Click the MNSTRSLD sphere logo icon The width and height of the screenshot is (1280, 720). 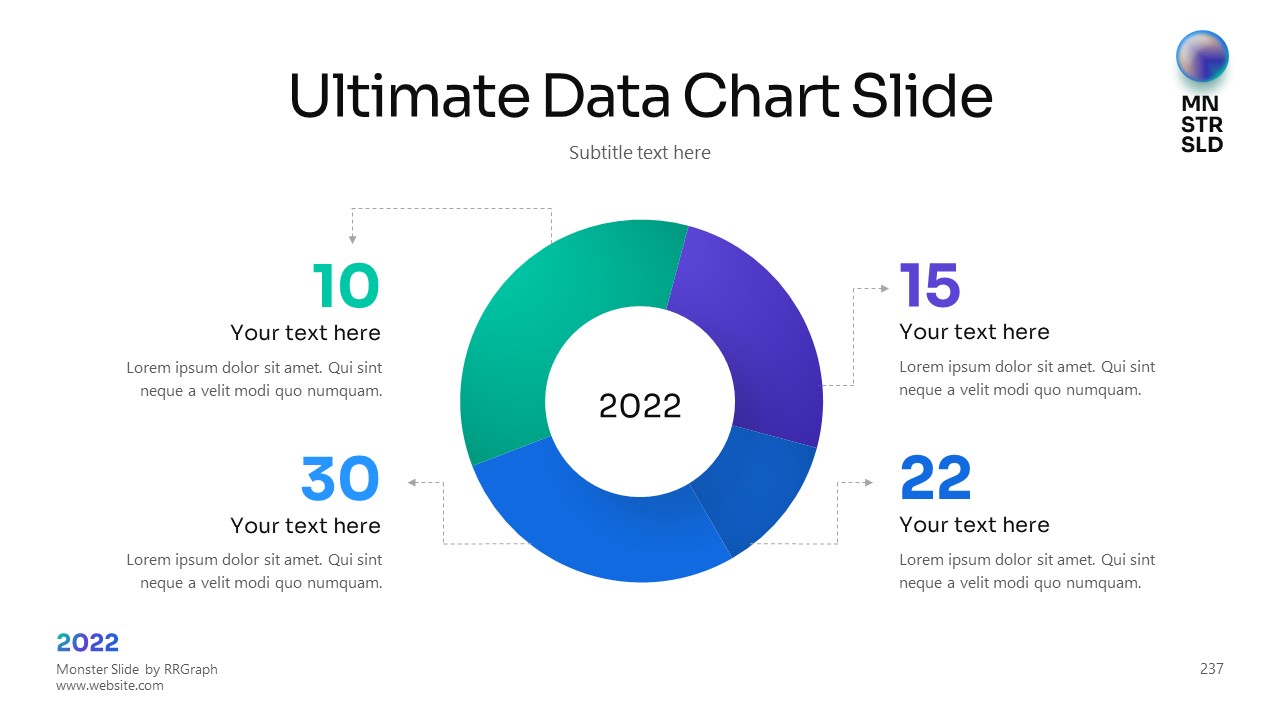pyautogui.click(x=1202, y=56)
